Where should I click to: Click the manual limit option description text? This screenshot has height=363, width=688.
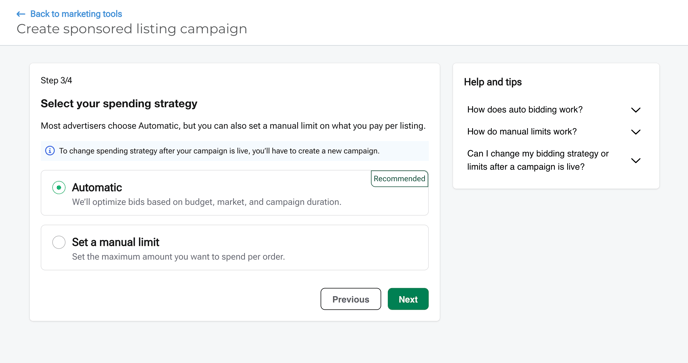pos(178,256)
